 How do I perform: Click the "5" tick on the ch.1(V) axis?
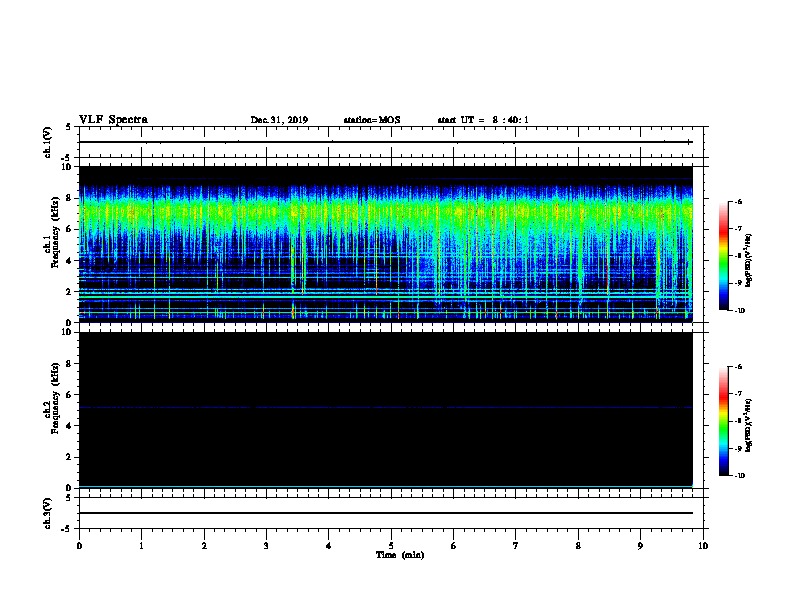tap(69, 127)
